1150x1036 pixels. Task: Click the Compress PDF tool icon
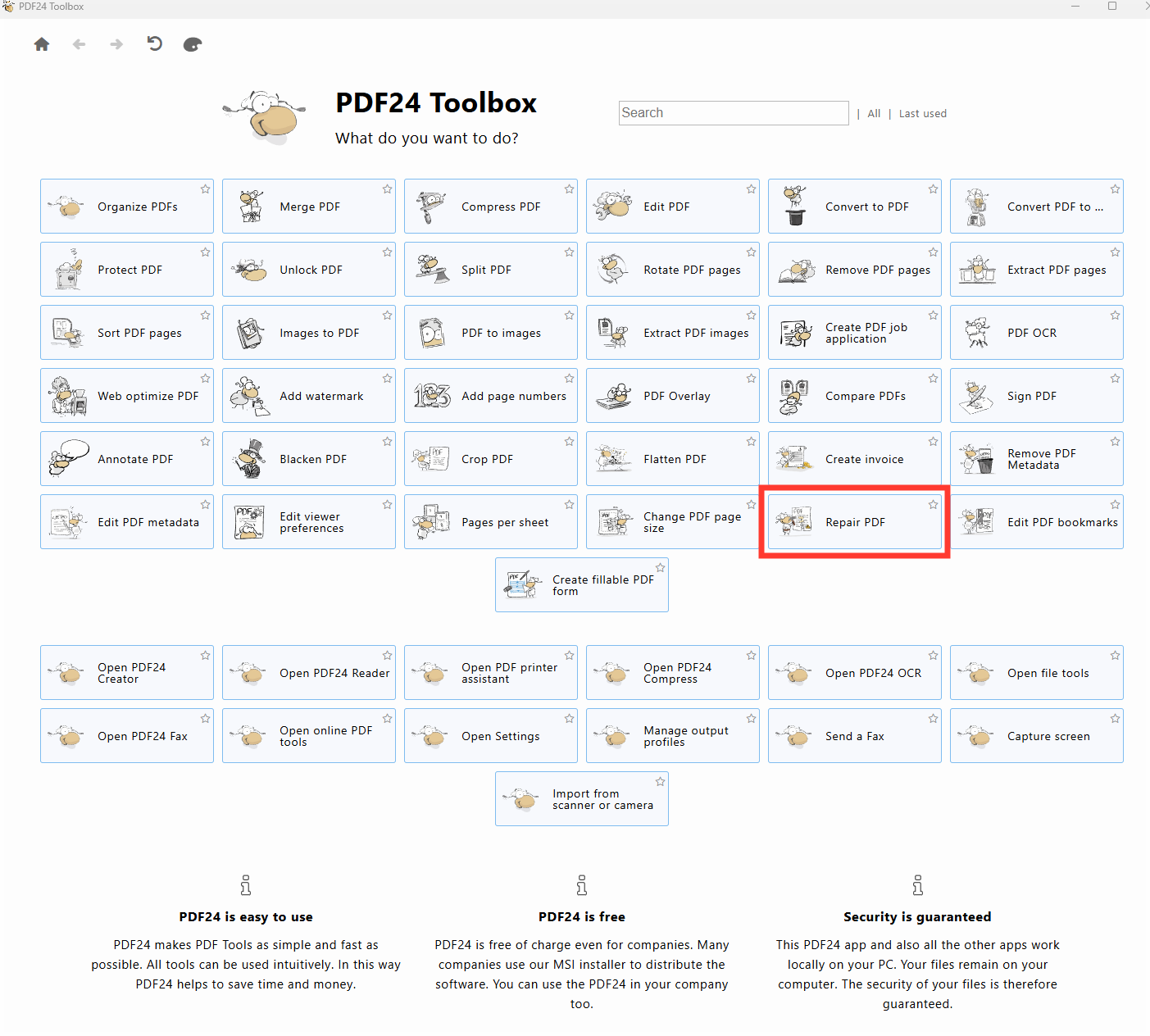pos(431,207)
